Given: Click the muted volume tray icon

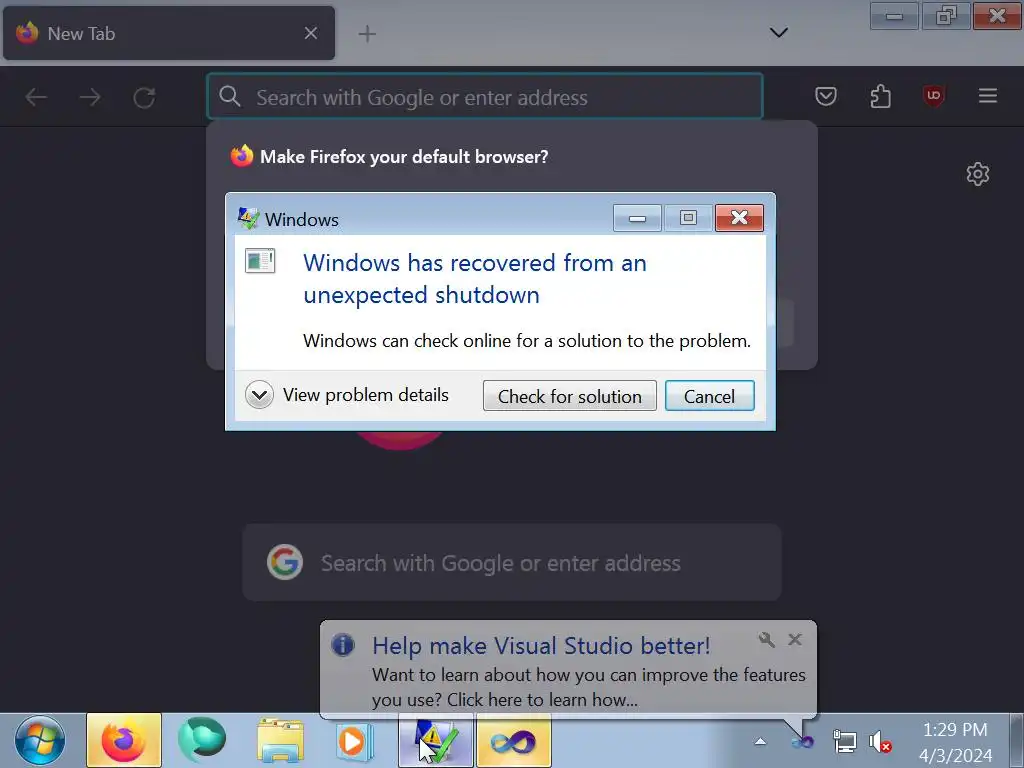Looking at the screenshot, I should pos(880,743).
